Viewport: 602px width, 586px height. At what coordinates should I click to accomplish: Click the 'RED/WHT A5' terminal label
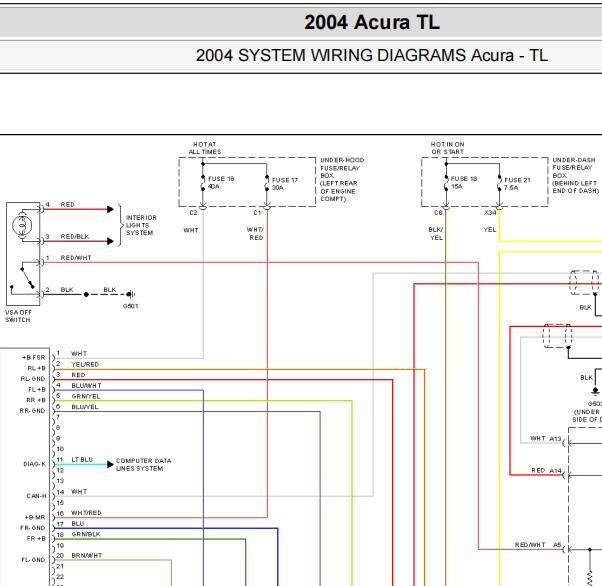click(538, 545)
